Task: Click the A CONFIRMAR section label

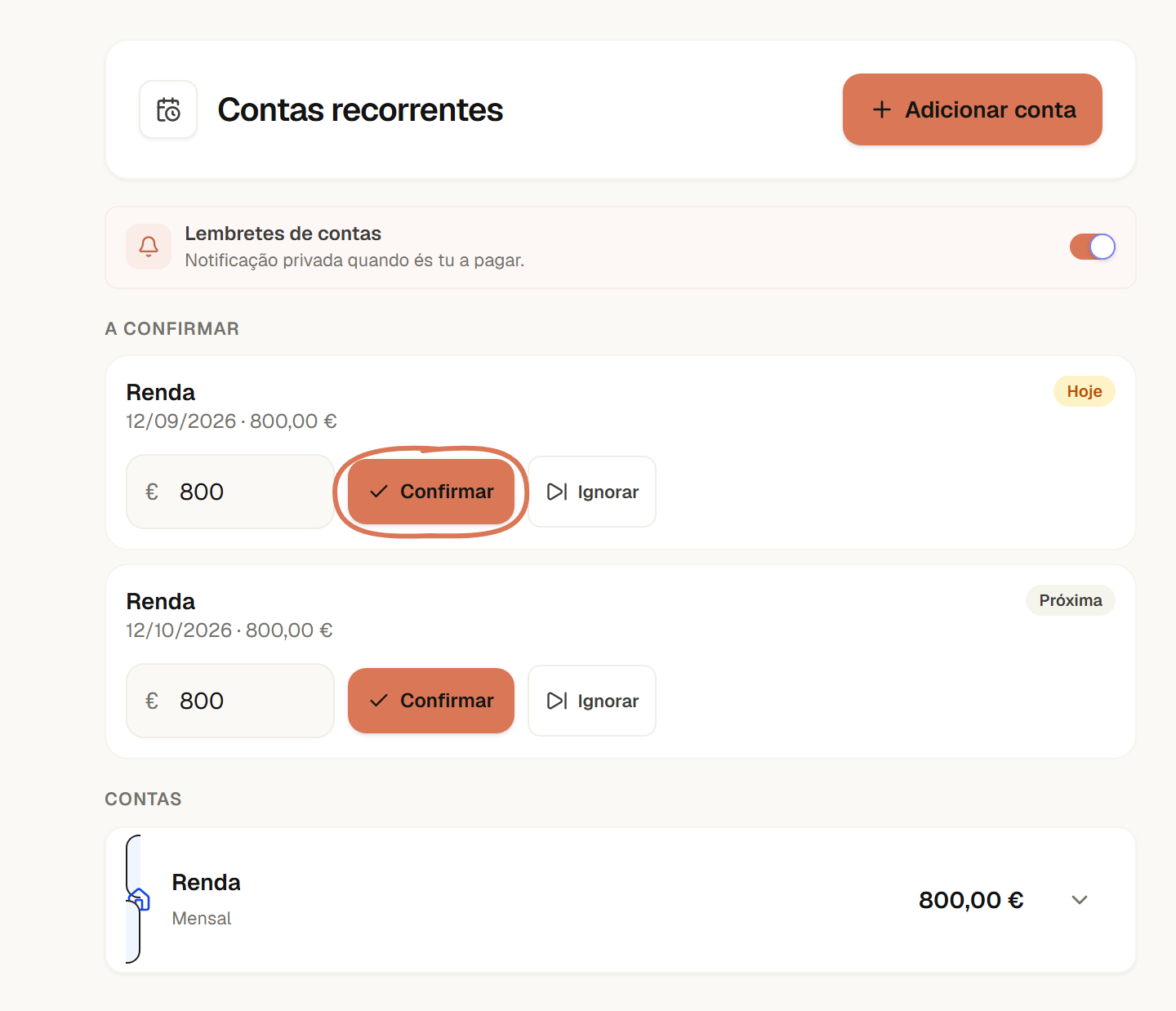Action: click(172, 329)
